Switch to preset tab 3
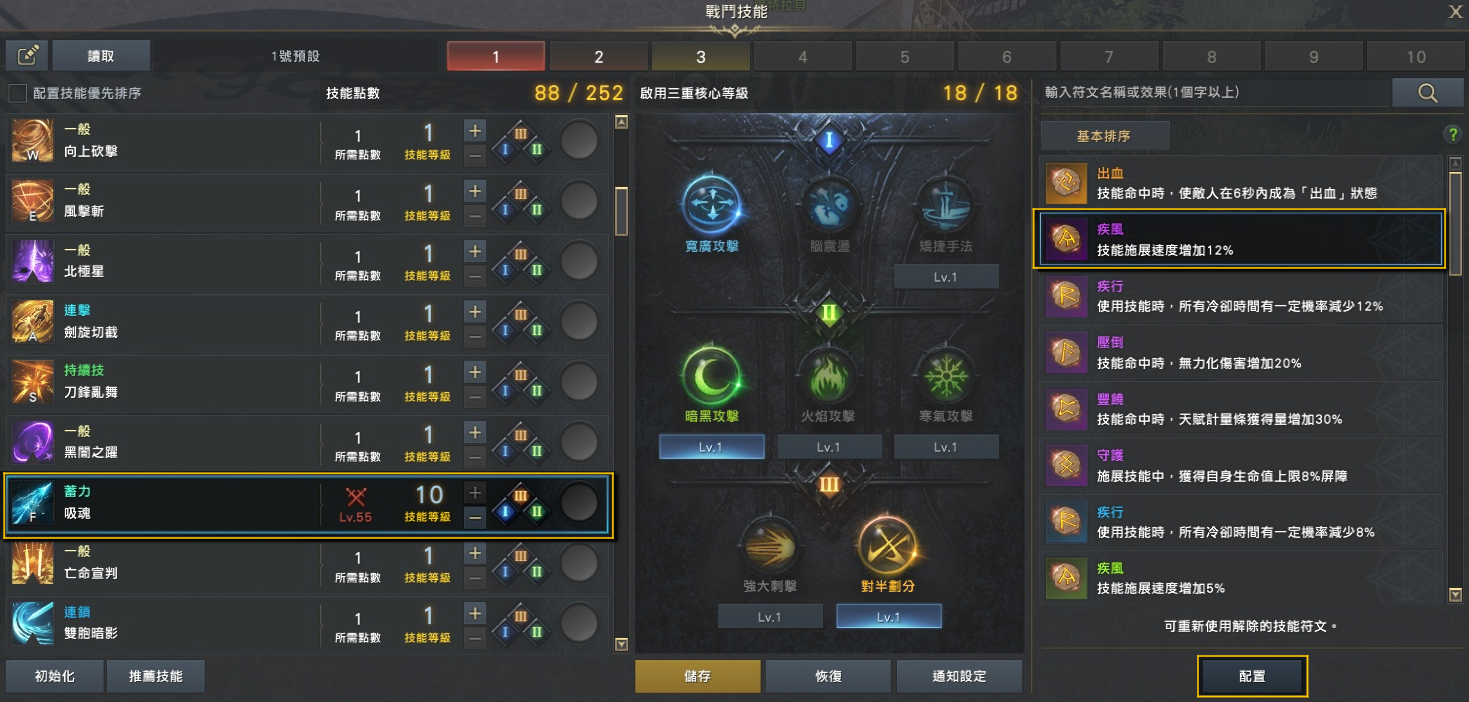This screenshot has width=1469, height=702. (700, 57)
